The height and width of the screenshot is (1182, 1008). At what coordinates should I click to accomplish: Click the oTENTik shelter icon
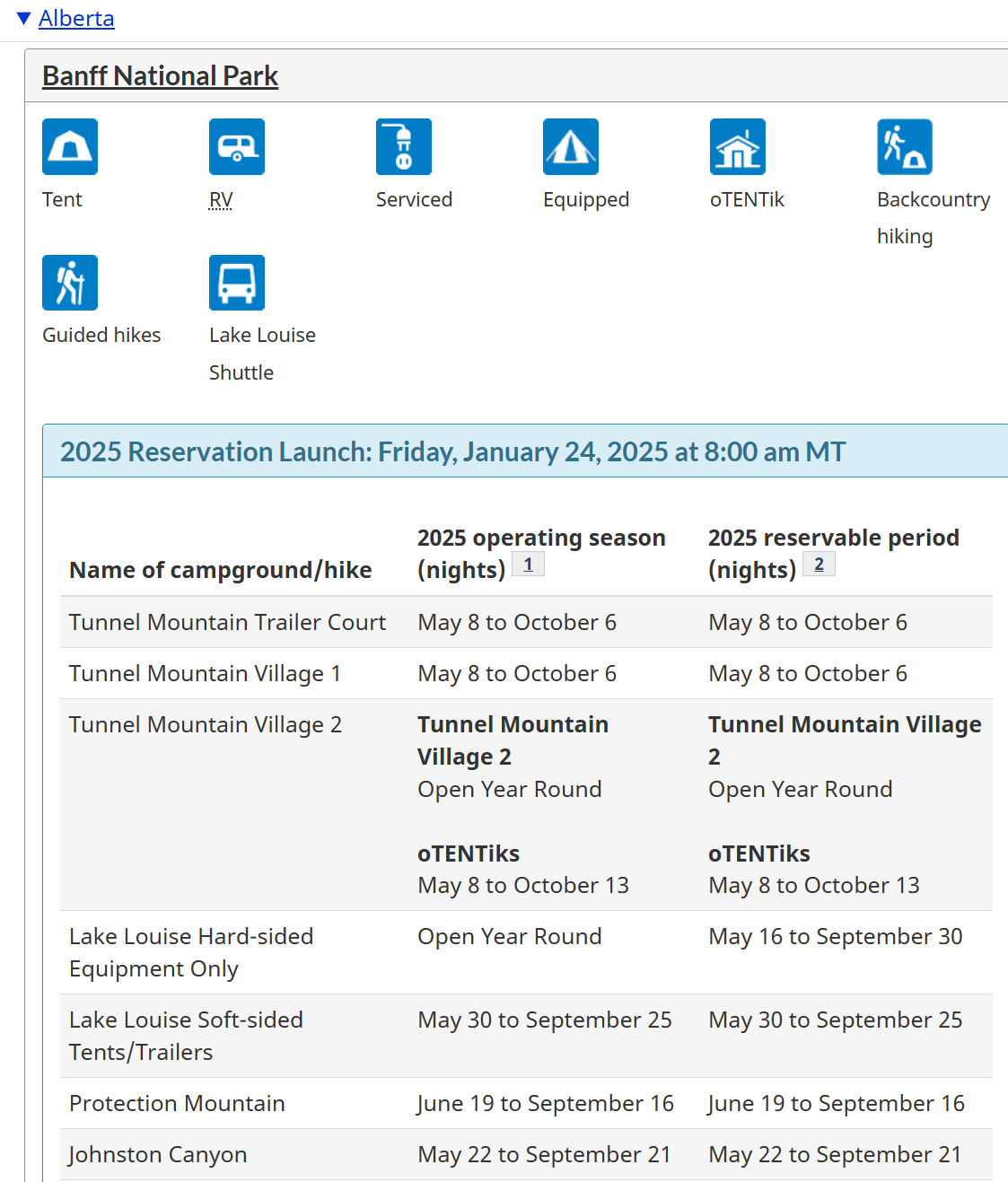738,146
